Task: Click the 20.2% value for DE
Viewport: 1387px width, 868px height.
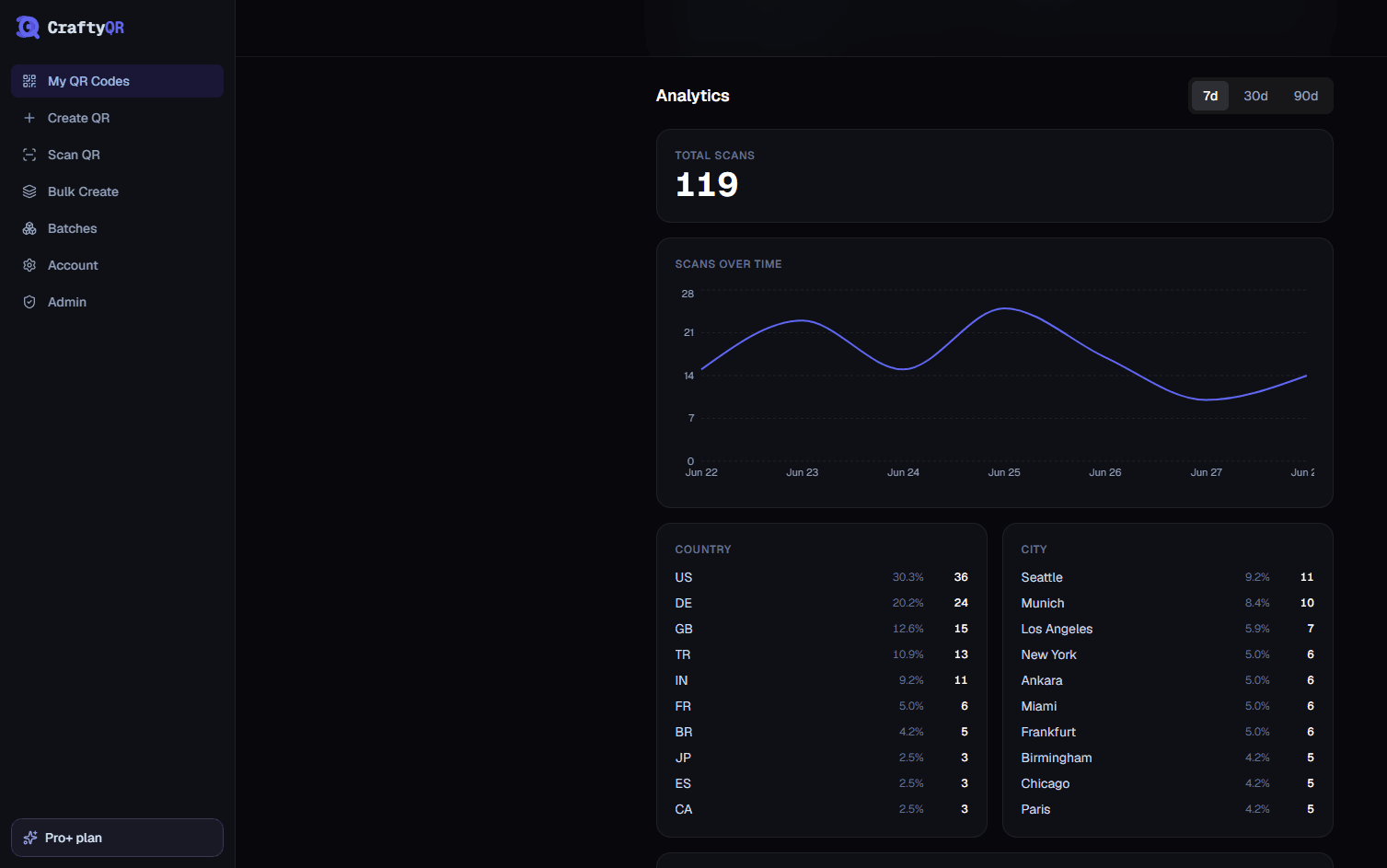Action: tap(907, 603)
